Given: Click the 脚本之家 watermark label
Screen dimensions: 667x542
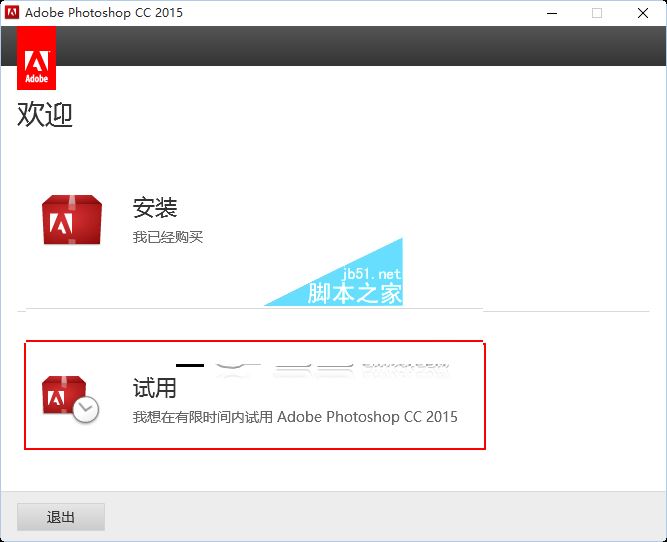Looking at the screenshot, I should tap(354, 293).
